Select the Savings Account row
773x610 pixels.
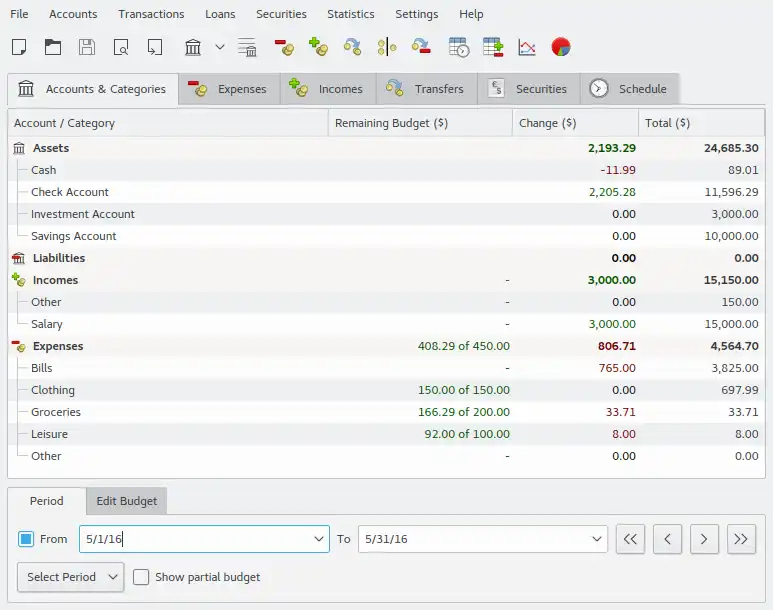coord(386,236)
